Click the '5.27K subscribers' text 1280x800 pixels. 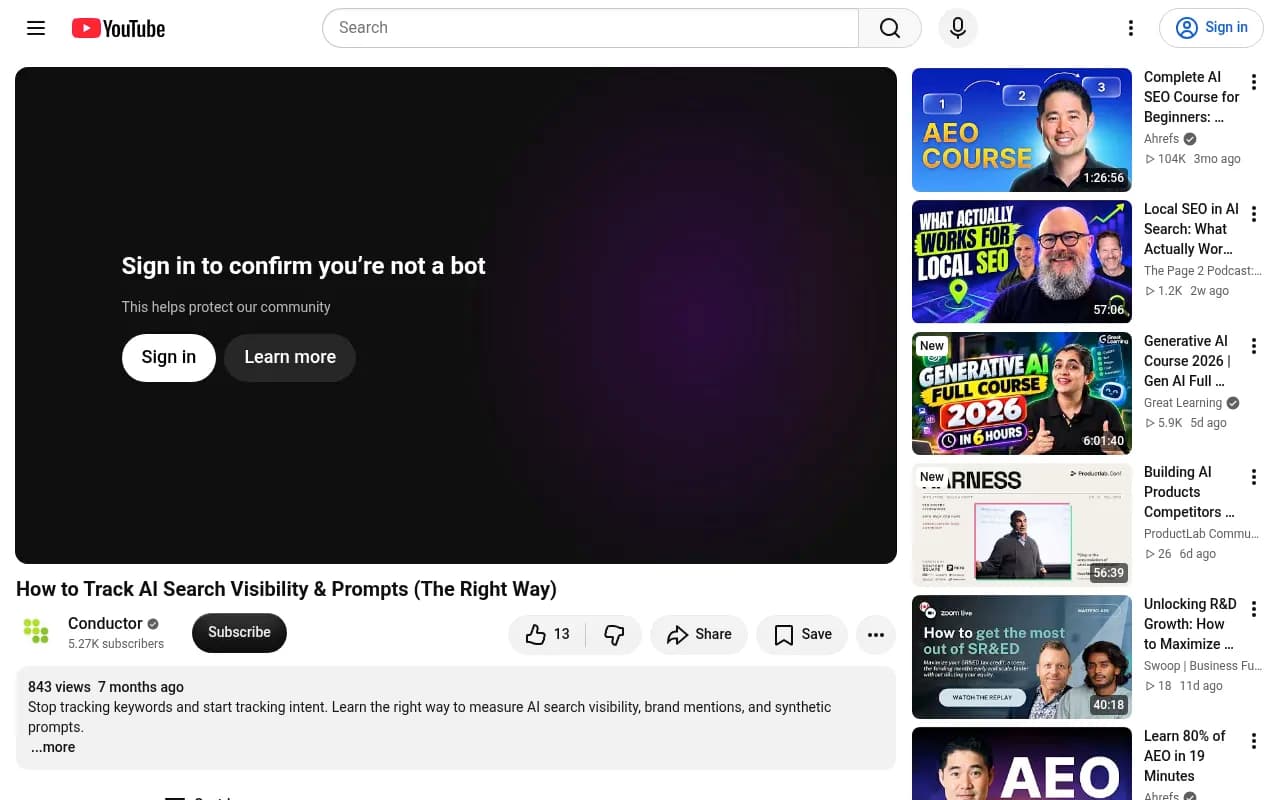point(116,644)
